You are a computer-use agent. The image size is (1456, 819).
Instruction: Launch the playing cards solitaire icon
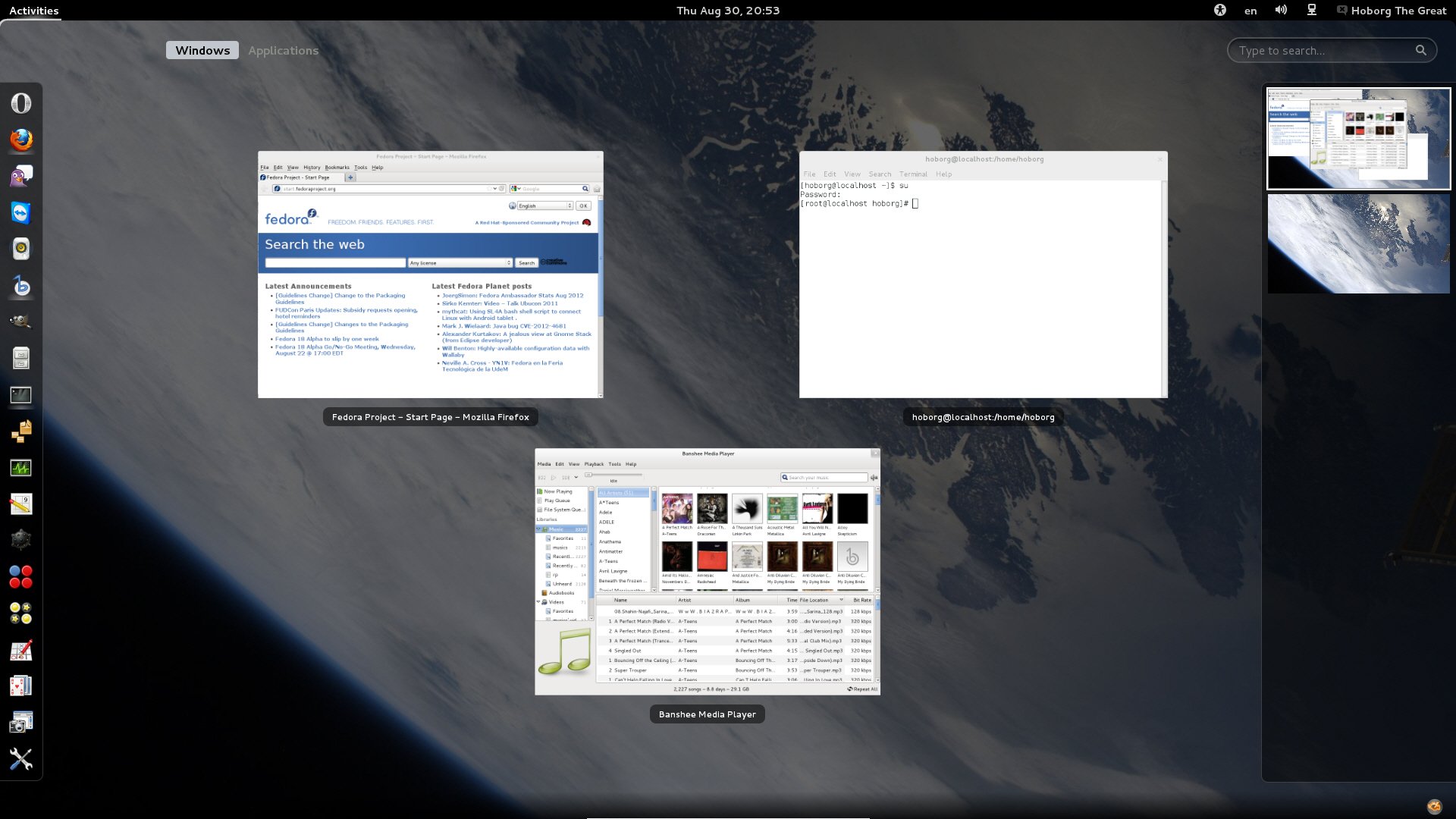[21, 686]
